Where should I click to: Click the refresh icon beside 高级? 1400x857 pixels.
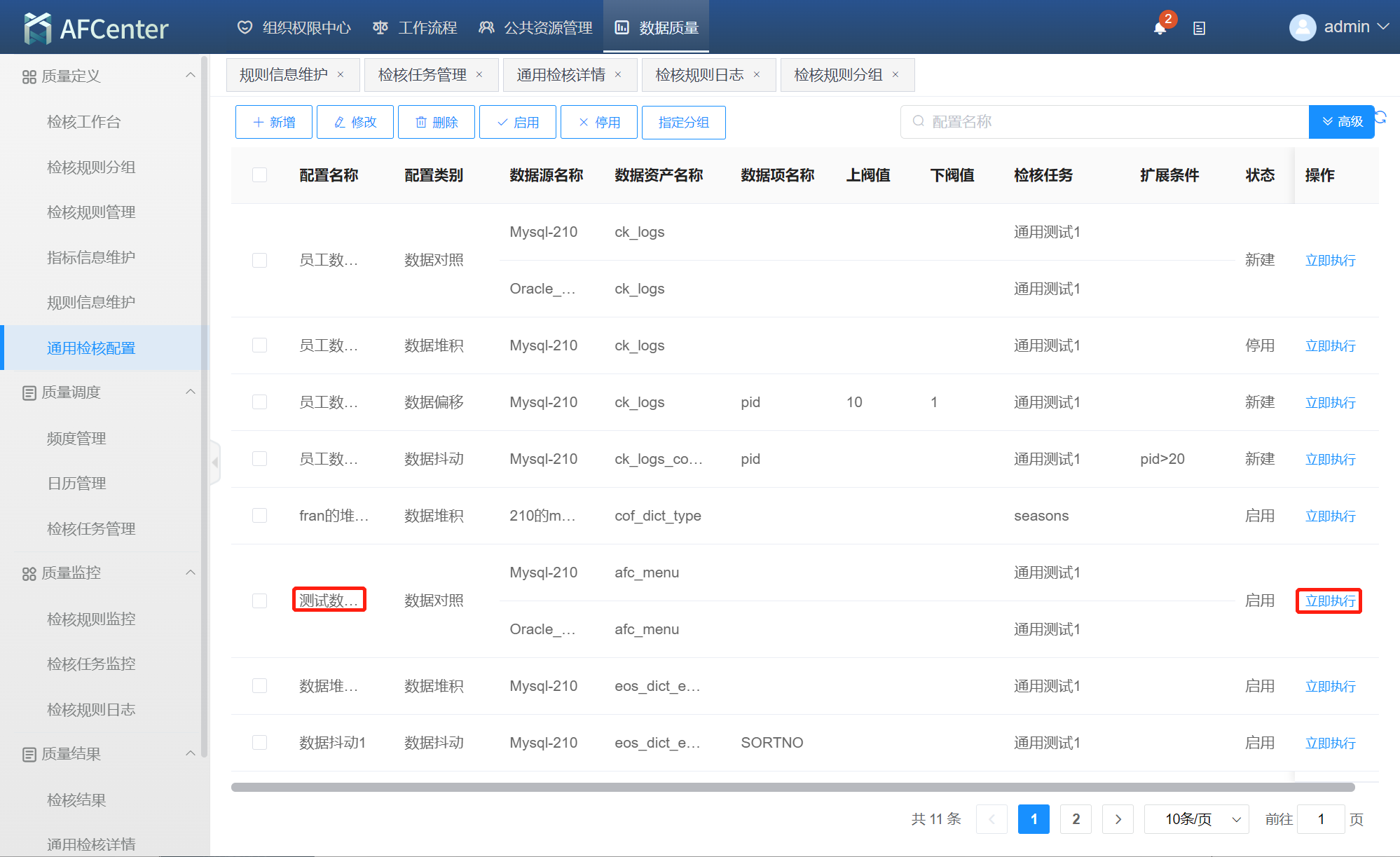click(x=1380, y=117)
